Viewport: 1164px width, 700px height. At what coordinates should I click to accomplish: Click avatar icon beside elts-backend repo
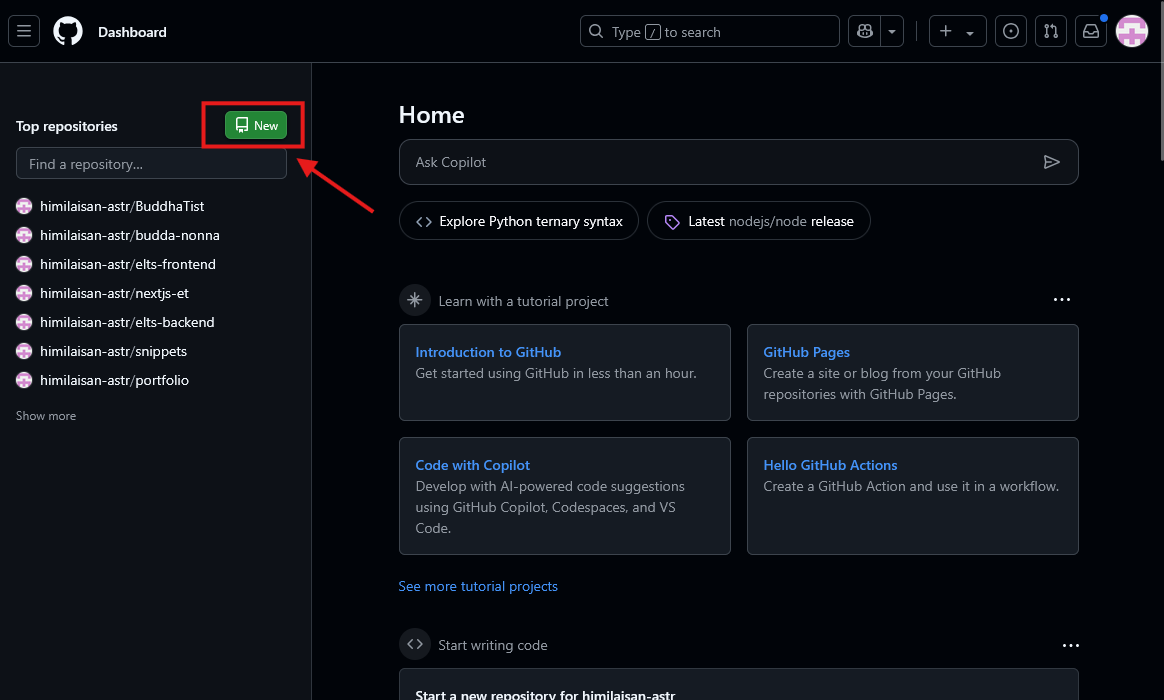click(x=24, y=322)
